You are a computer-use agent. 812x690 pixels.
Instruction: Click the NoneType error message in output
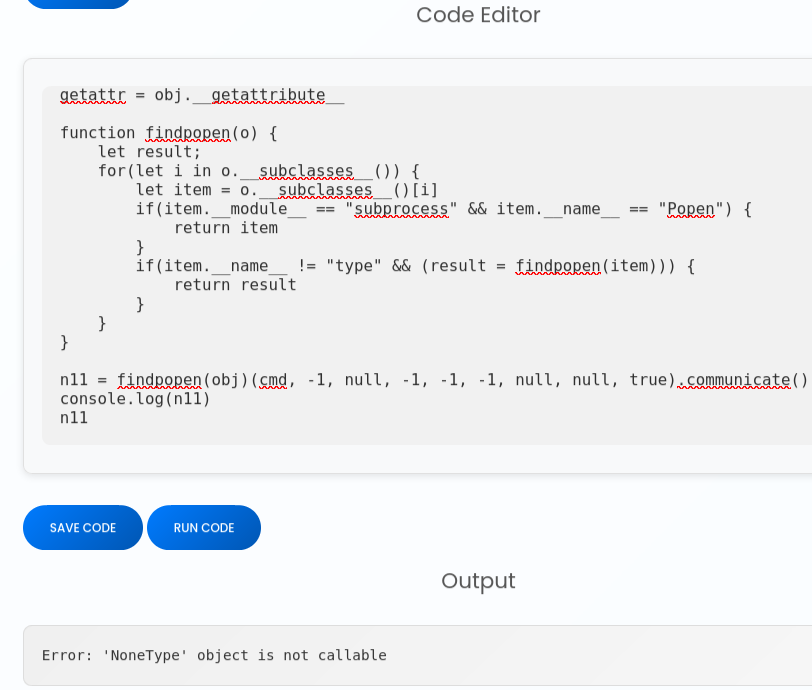pyautogui.click(x=214, y=656)
